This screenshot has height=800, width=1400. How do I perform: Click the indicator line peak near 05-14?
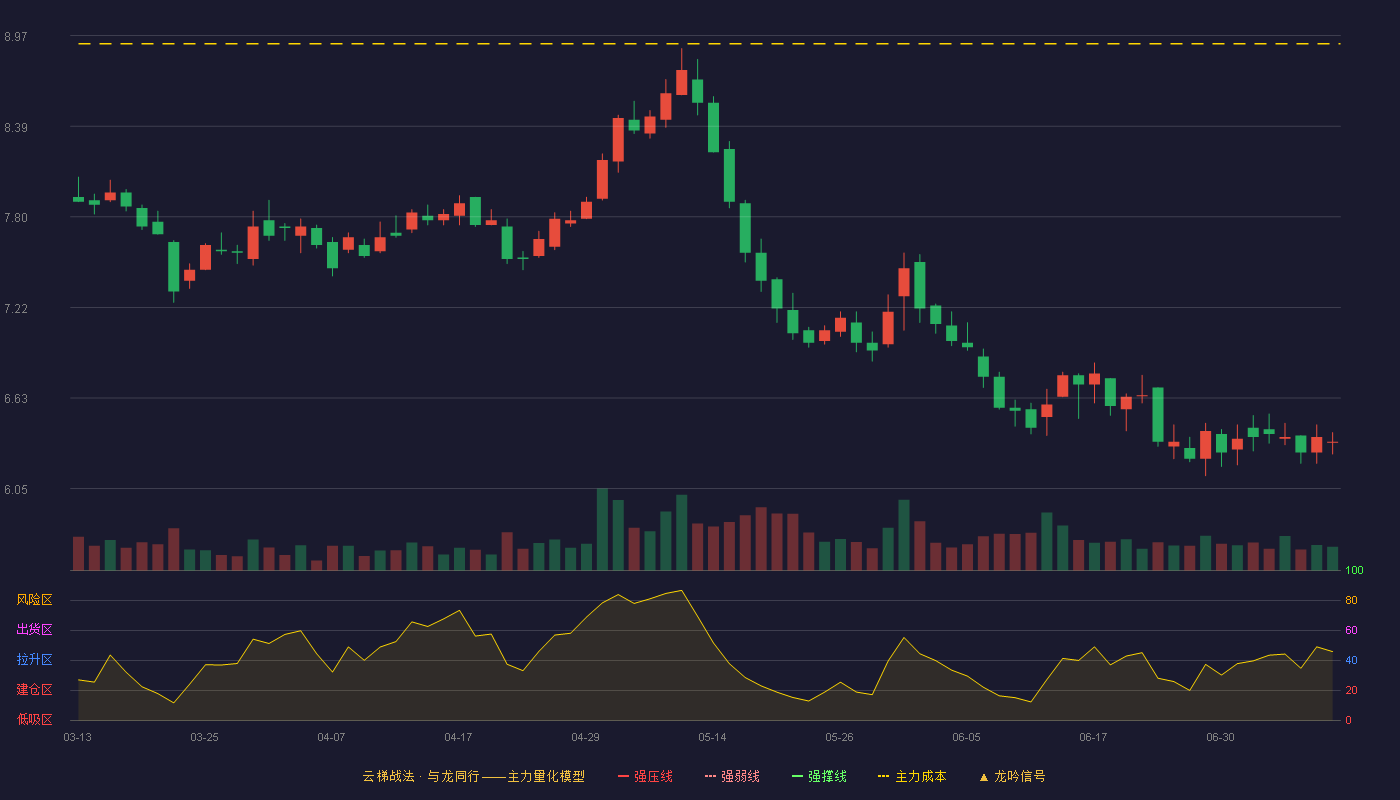682,590
